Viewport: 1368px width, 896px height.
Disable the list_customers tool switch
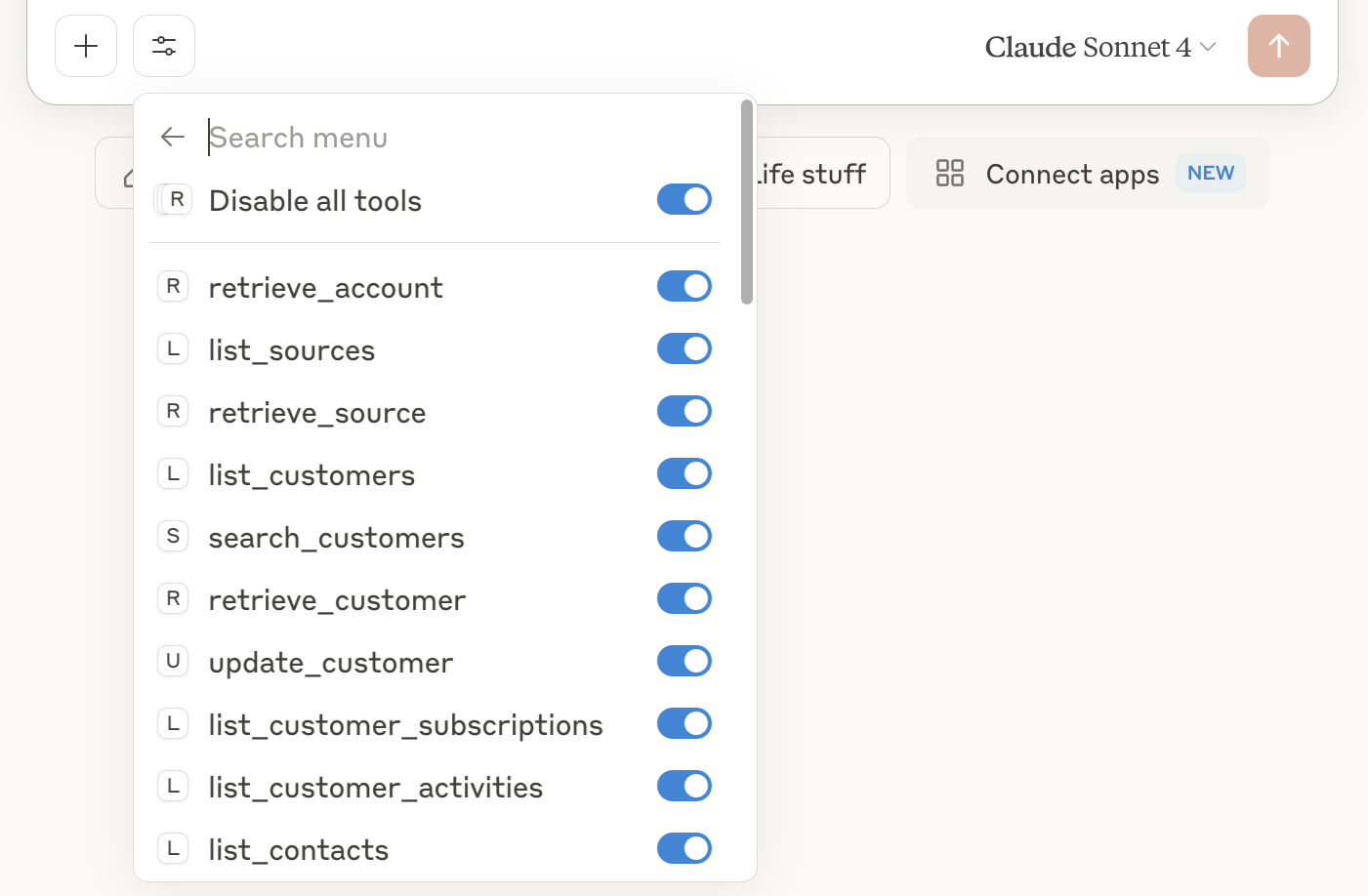684,473
